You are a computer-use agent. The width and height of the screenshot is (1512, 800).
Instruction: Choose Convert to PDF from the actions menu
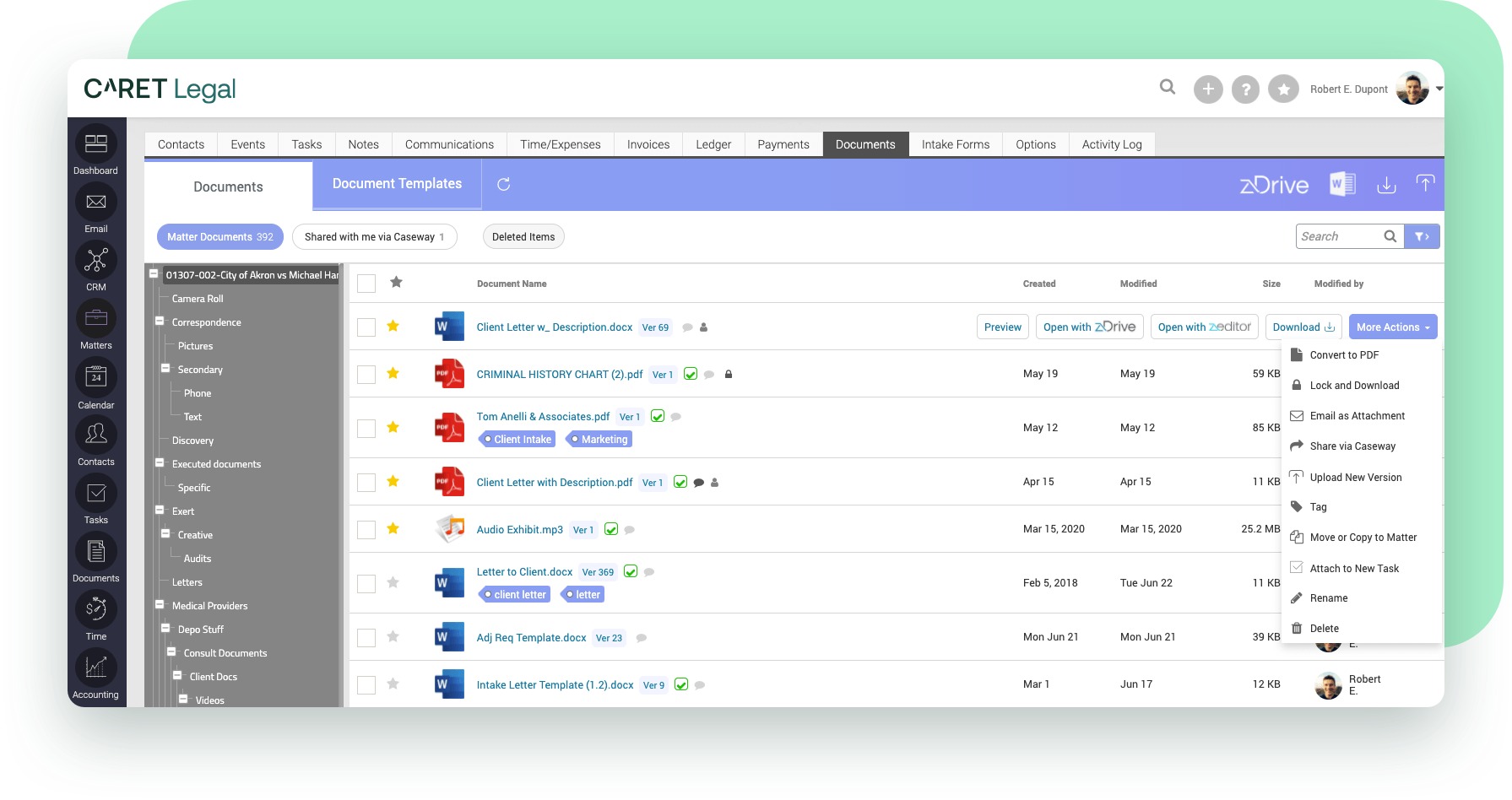point(1344,354)
